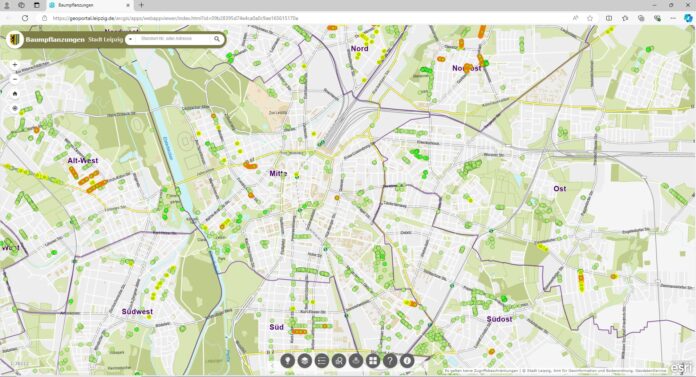Click the Leipzig city crest logo

tap(15, 40)
